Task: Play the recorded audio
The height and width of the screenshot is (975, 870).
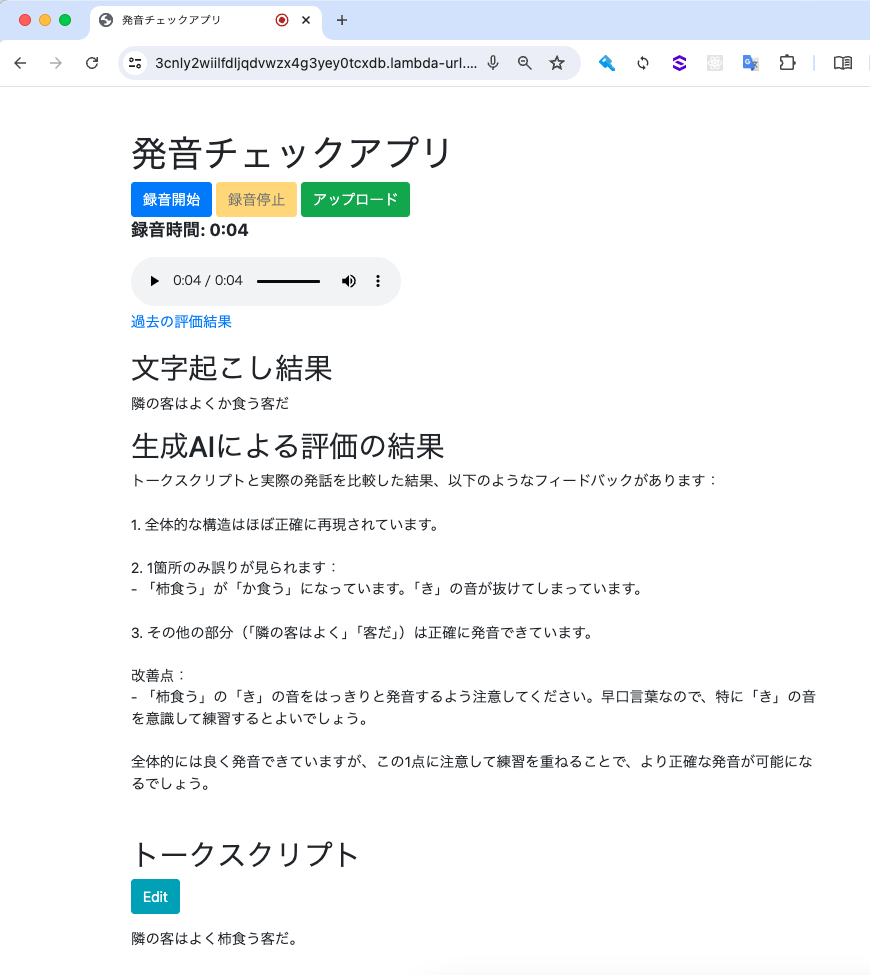Action: (x=154, y=281)
